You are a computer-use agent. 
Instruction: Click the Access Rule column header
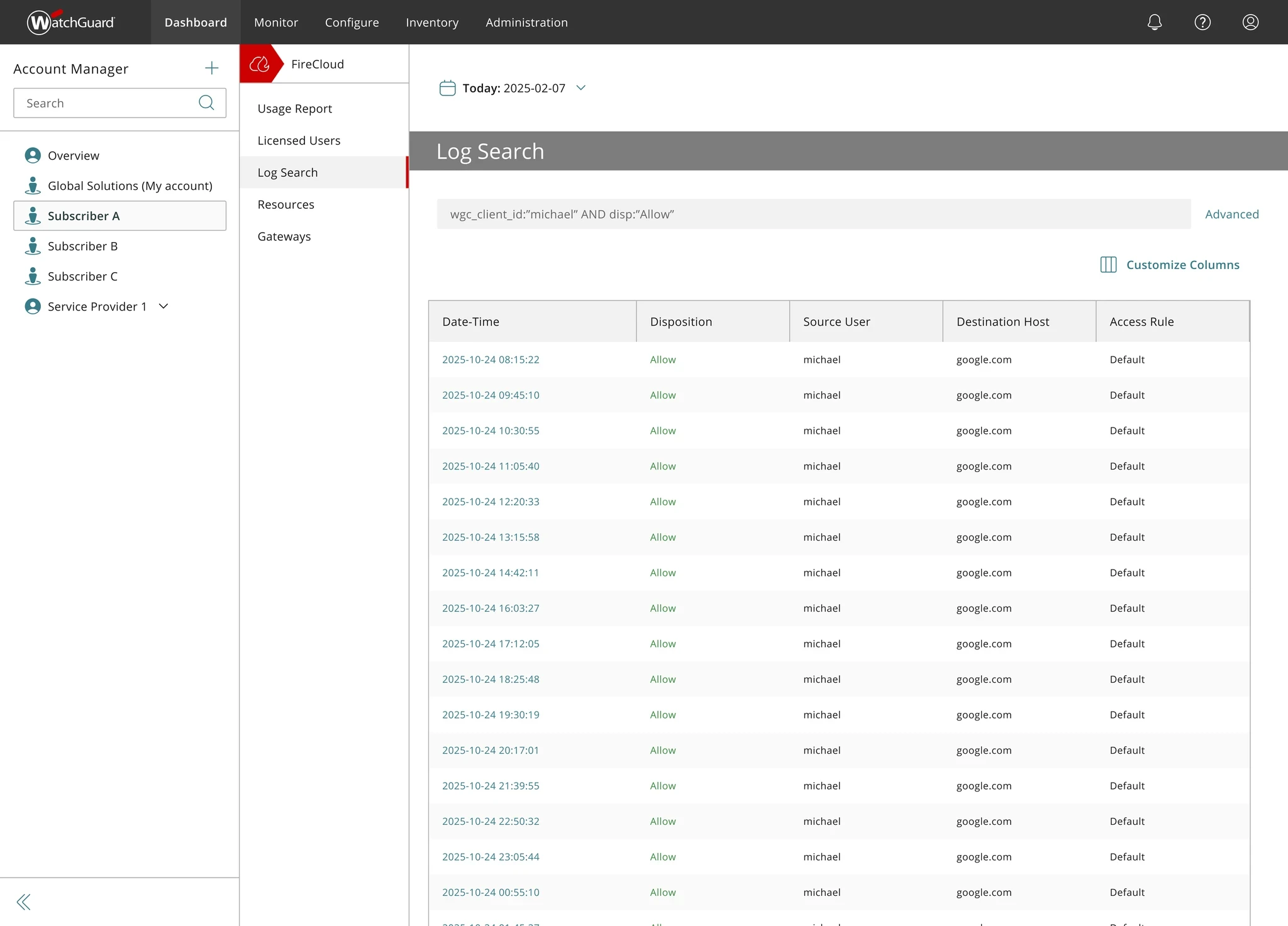(x=1173, y=321)
